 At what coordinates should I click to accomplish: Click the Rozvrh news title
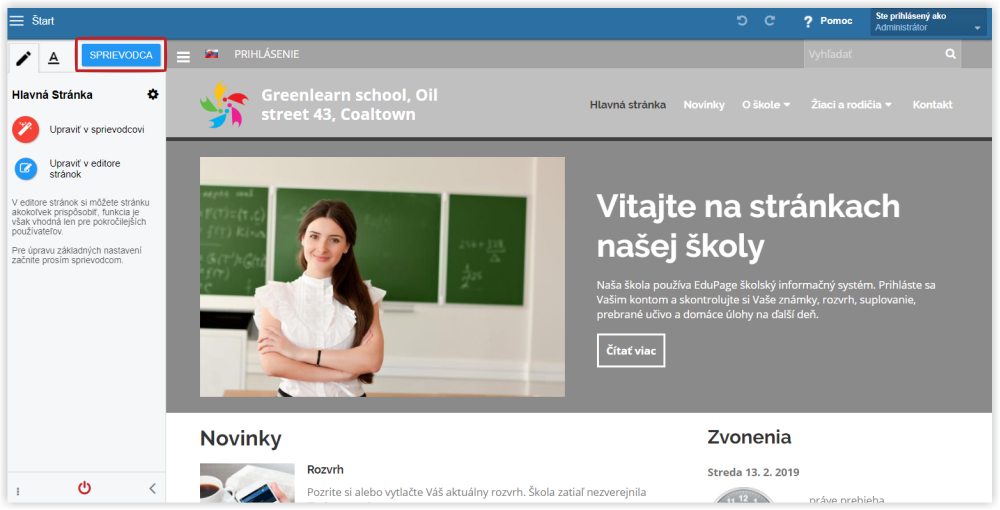click(x=325, y=470)
